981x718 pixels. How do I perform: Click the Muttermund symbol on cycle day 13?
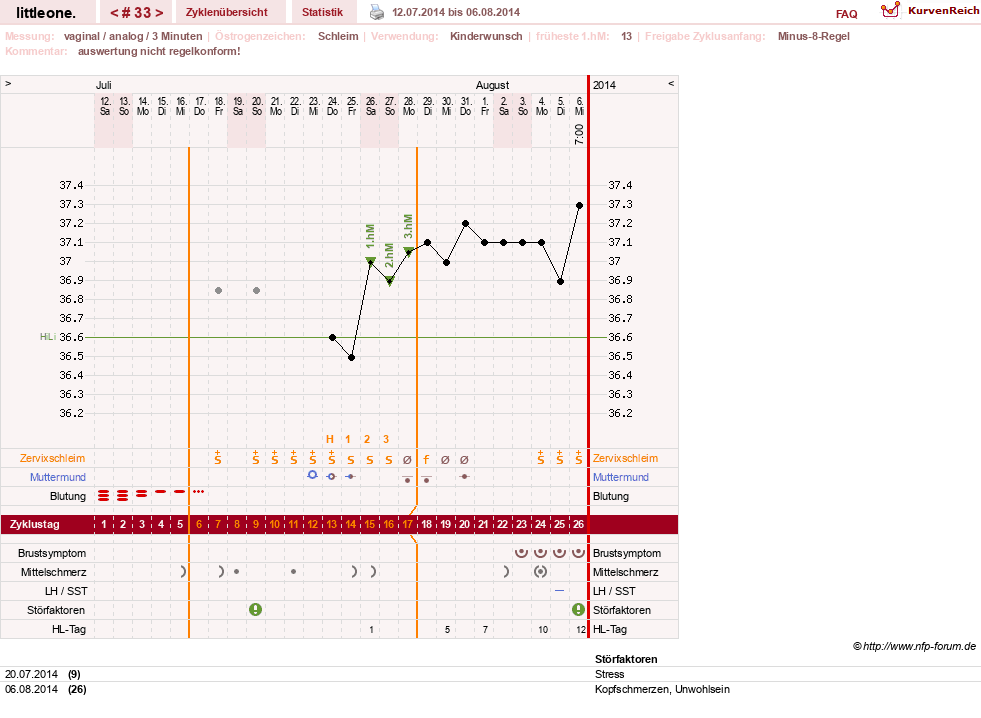tap(332, 477)
